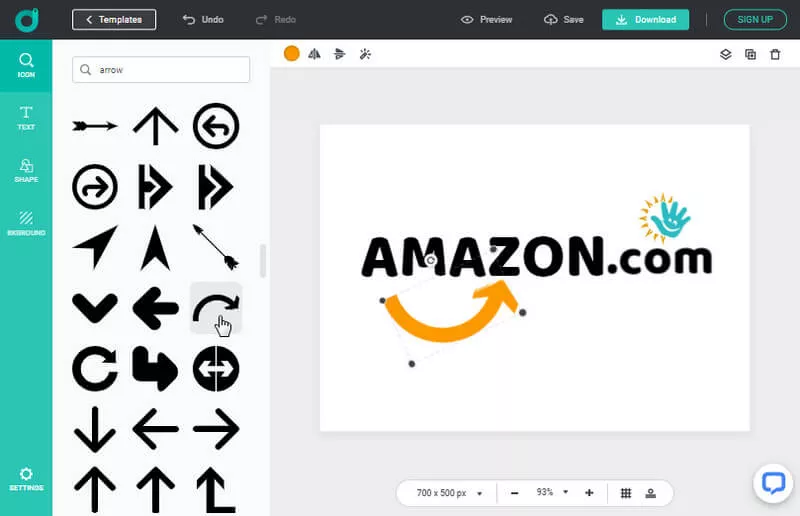Select the AMAZON.com text on canvas
The image size is (800, 516).
(537, 257)
